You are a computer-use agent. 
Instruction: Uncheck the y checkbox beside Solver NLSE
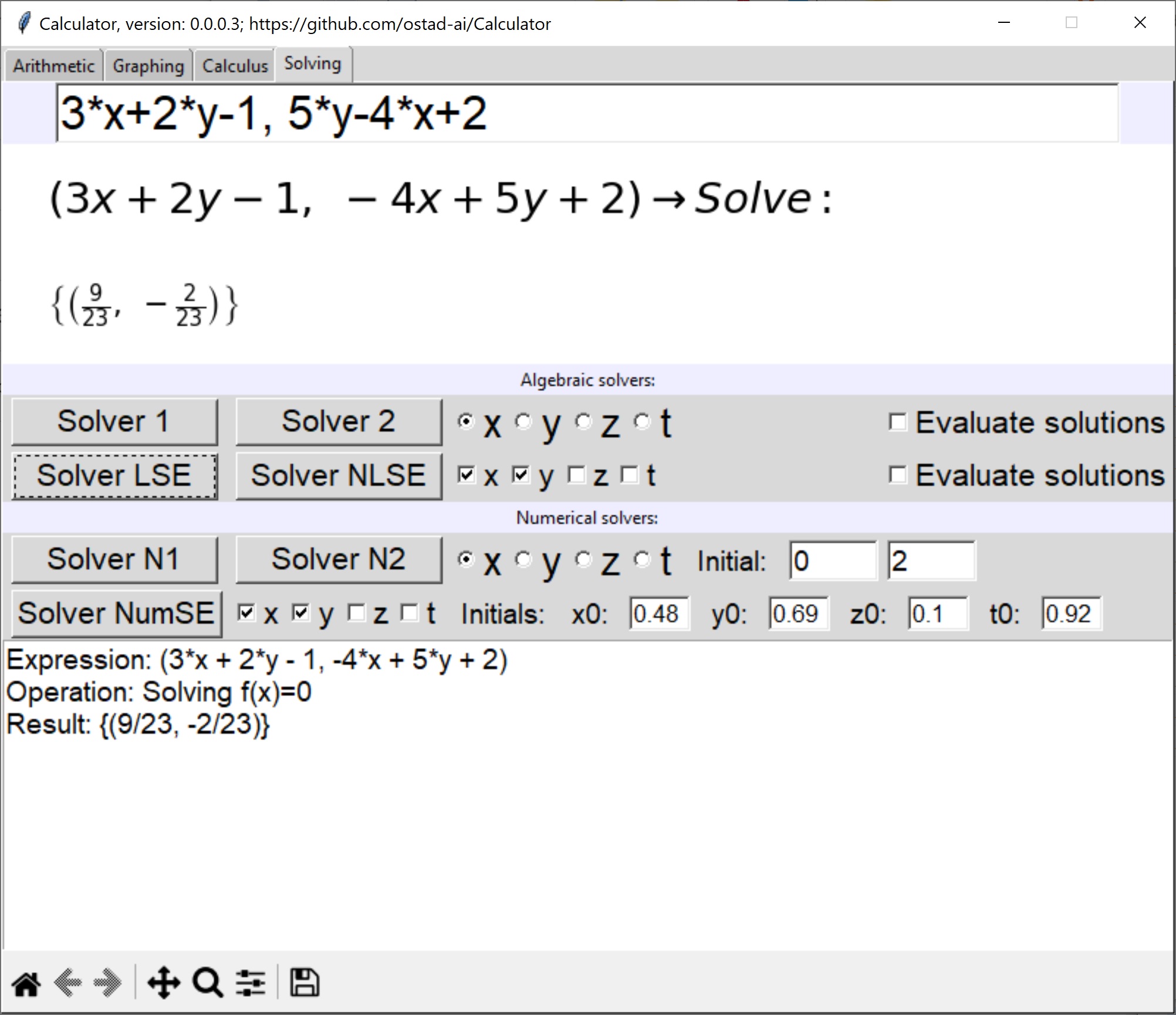[521, 475]
